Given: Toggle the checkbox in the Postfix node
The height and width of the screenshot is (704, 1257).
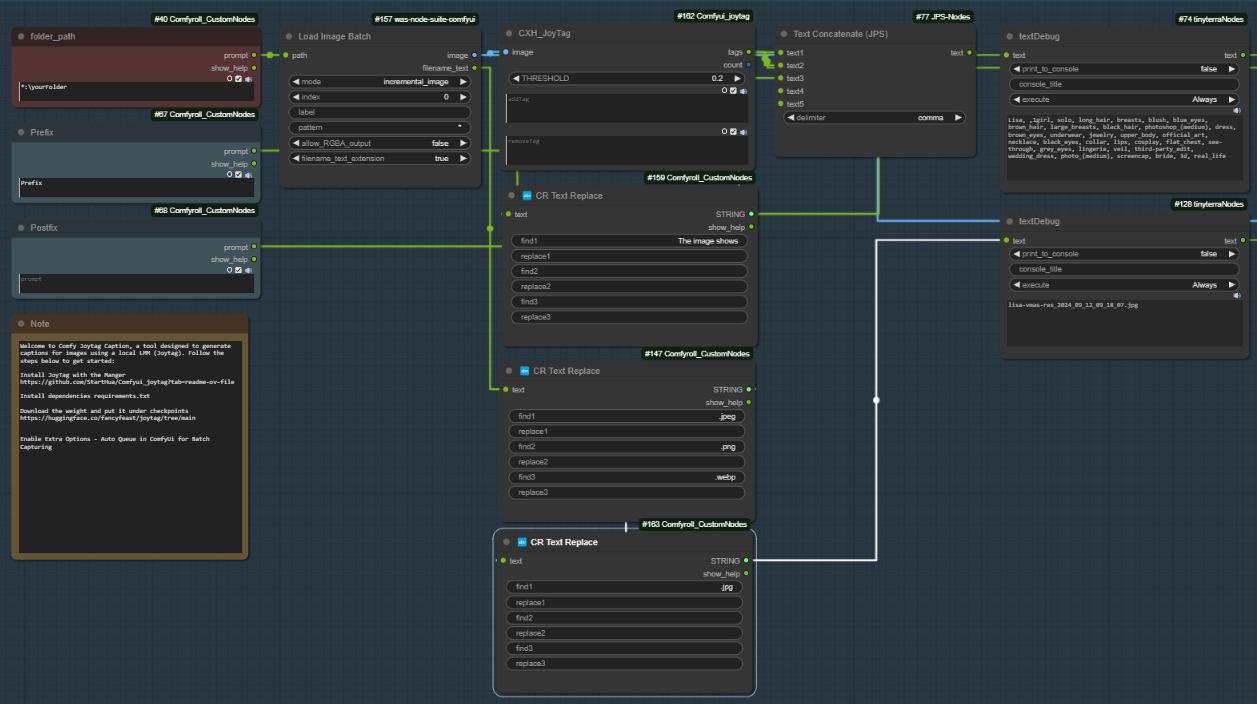Looking at the screenshot, I should click(x=238, y=269).
